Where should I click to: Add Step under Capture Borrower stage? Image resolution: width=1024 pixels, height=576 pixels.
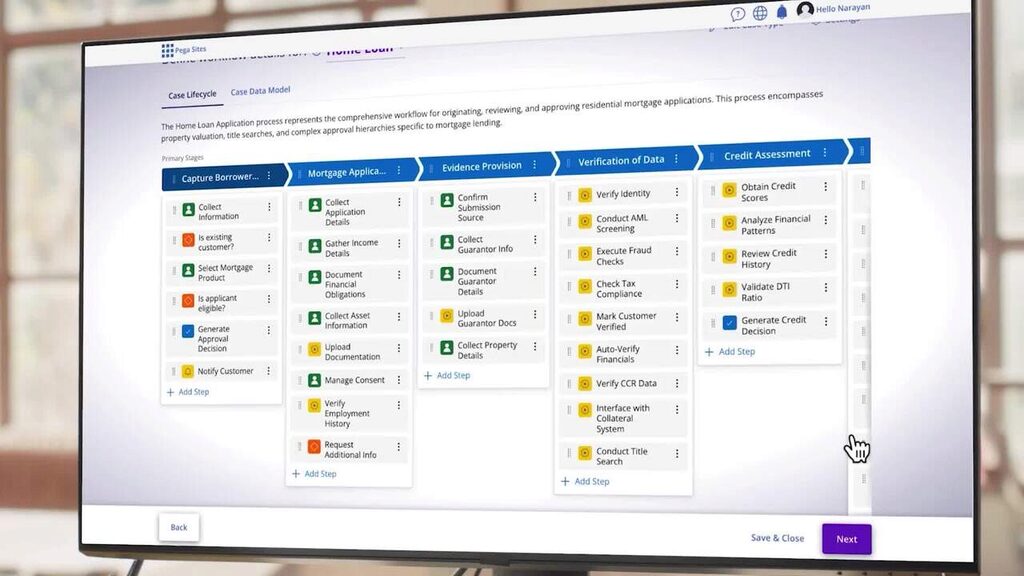188,392
